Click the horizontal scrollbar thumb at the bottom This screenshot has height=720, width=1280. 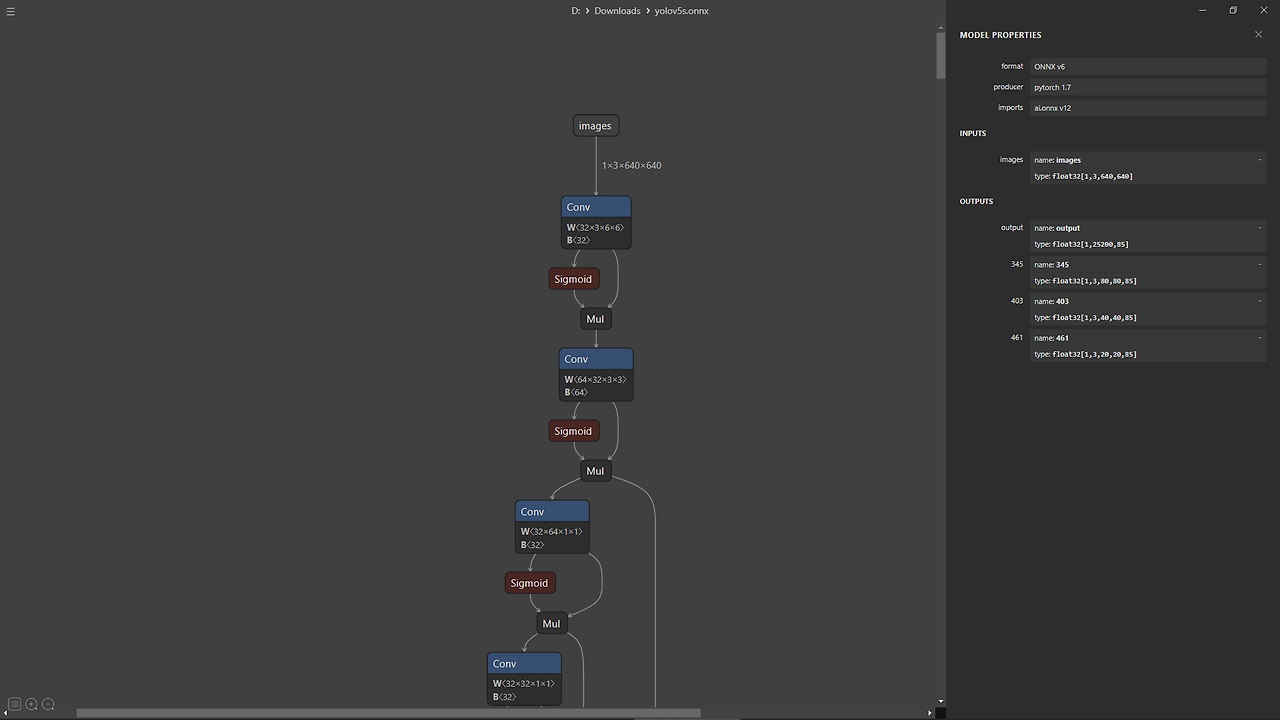coord(390,712)
